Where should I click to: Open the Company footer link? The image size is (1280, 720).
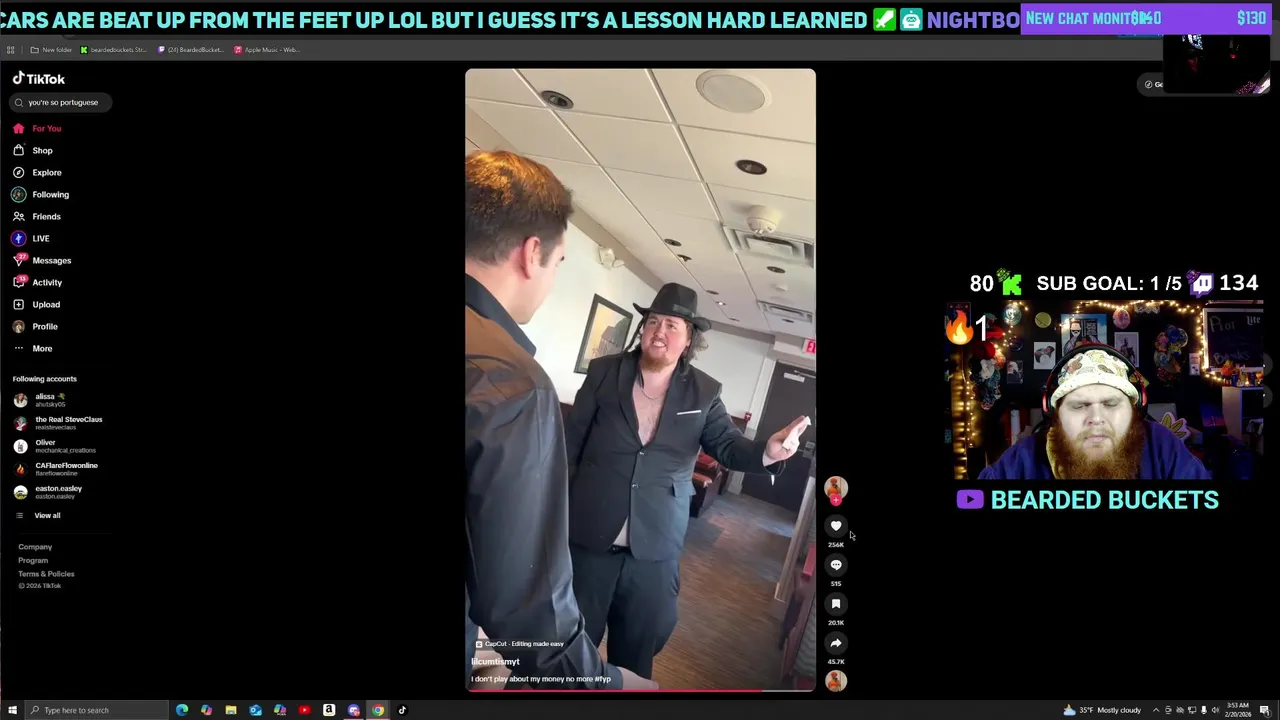35,547
